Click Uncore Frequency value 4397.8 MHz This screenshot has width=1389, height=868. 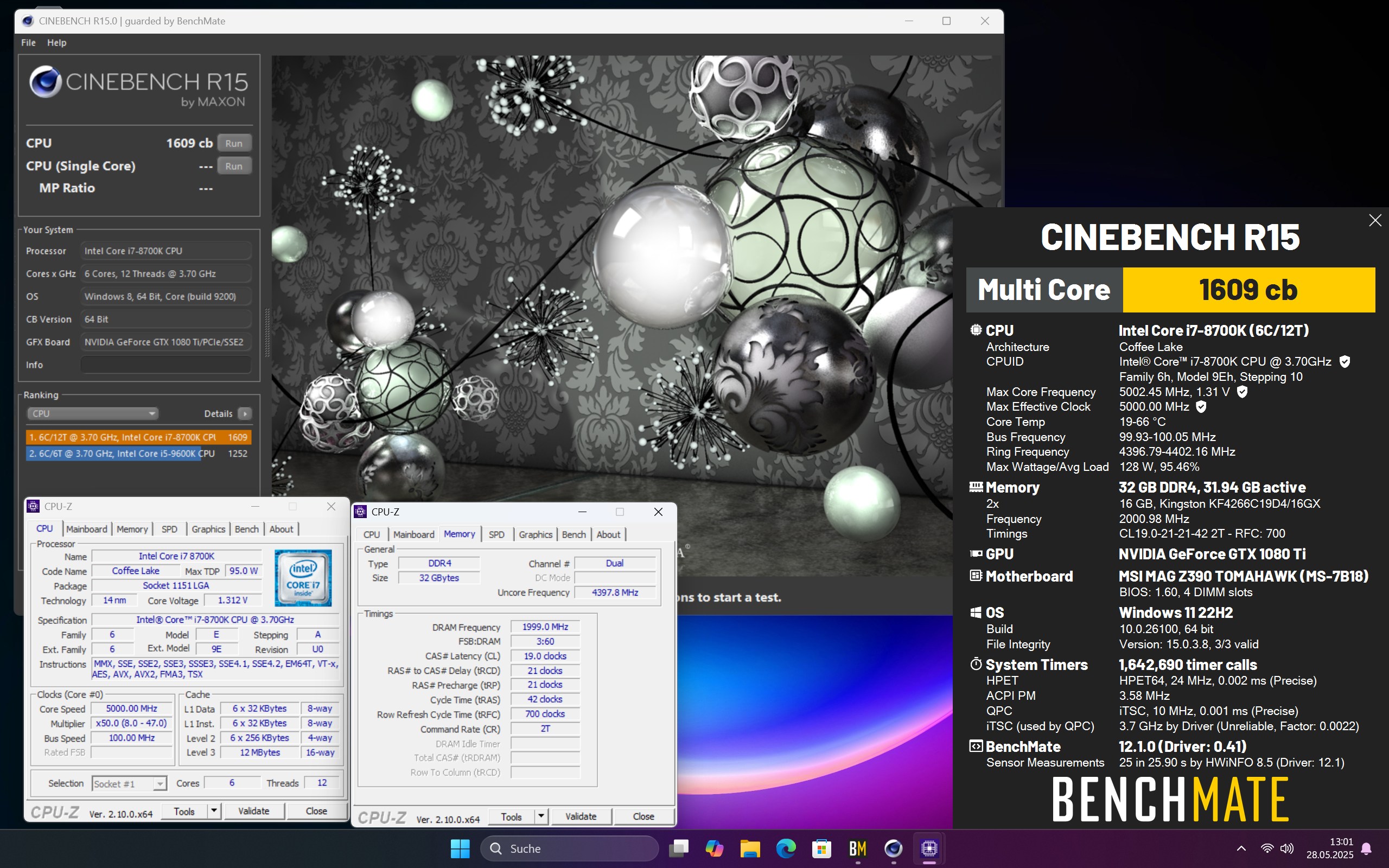tap(615, 592)
